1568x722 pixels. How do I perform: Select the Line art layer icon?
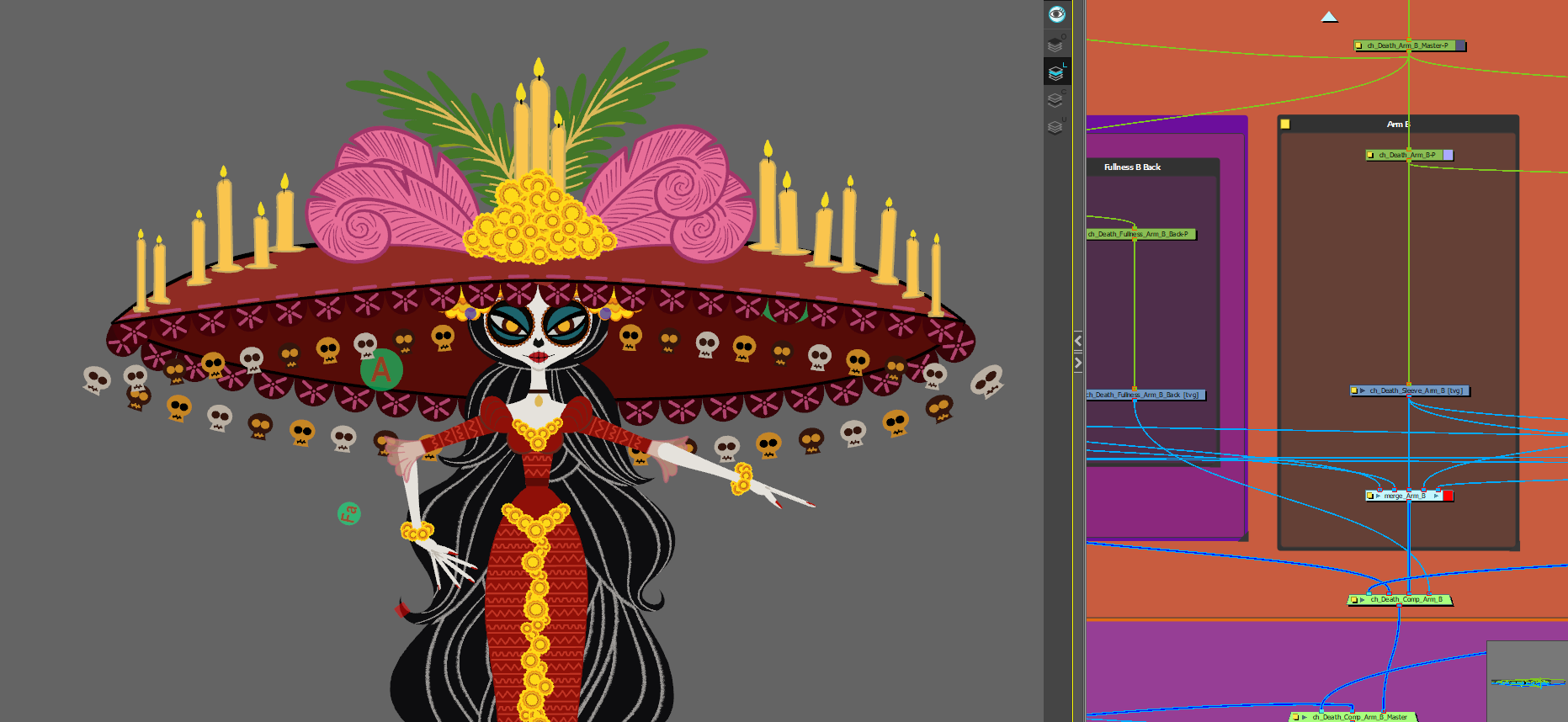pyautogui.click(x=1056, y=72)
